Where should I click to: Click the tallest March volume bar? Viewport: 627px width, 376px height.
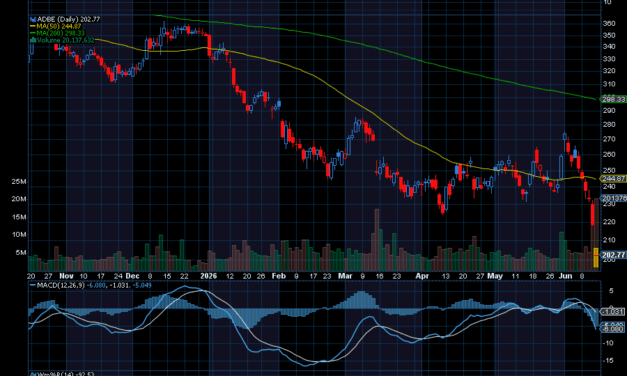pos(376,240)
